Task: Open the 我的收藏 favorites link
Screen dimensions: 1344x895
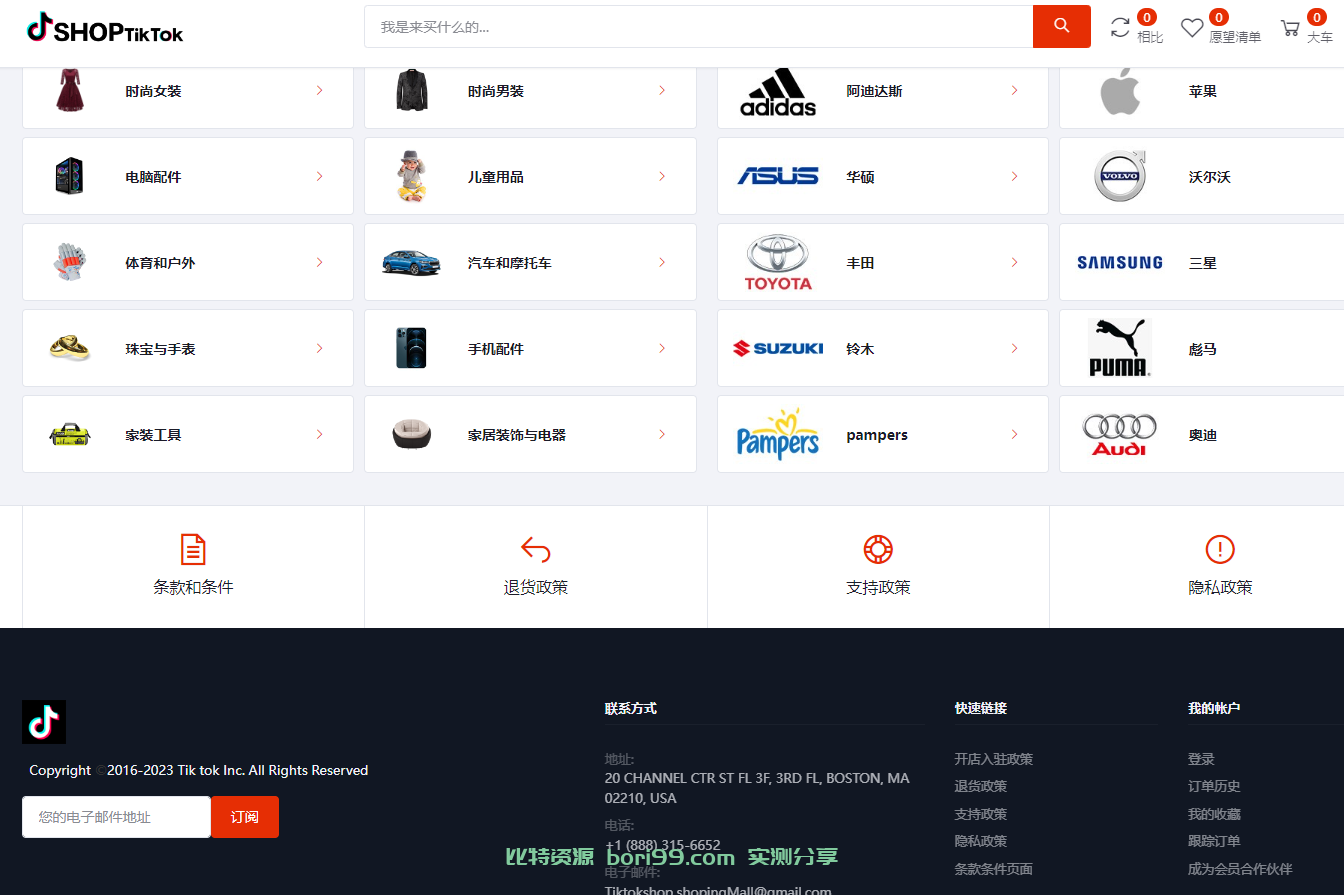Action: pyautogui.click(x=1214, y=814)
